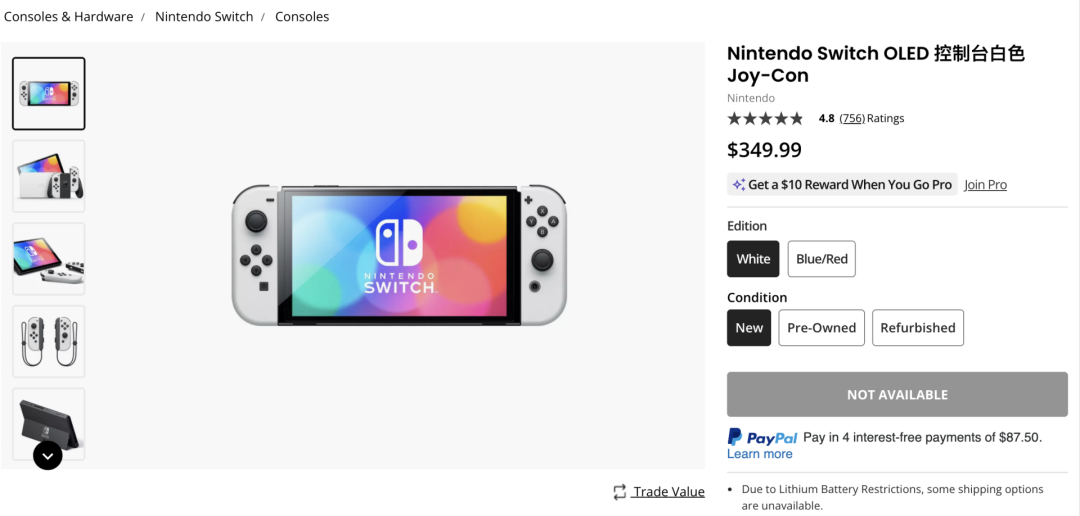Click the 756 ratings link

[852, 118]
